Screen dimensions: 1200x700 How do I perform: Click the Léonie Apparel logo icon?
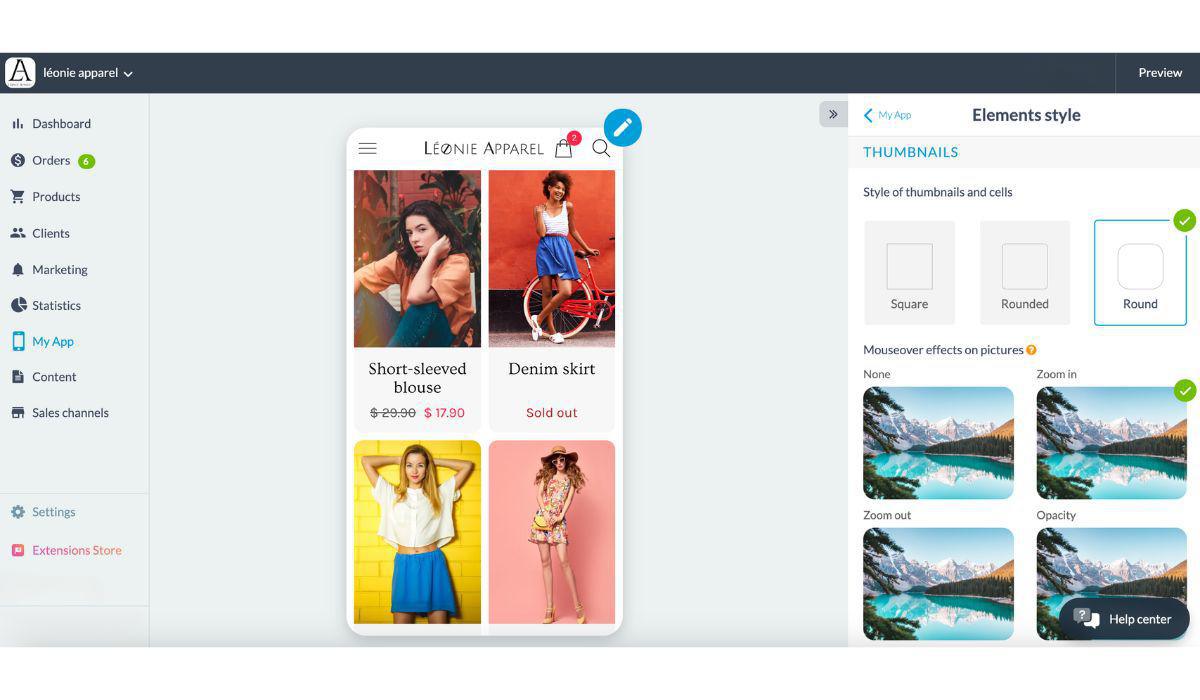20,73
